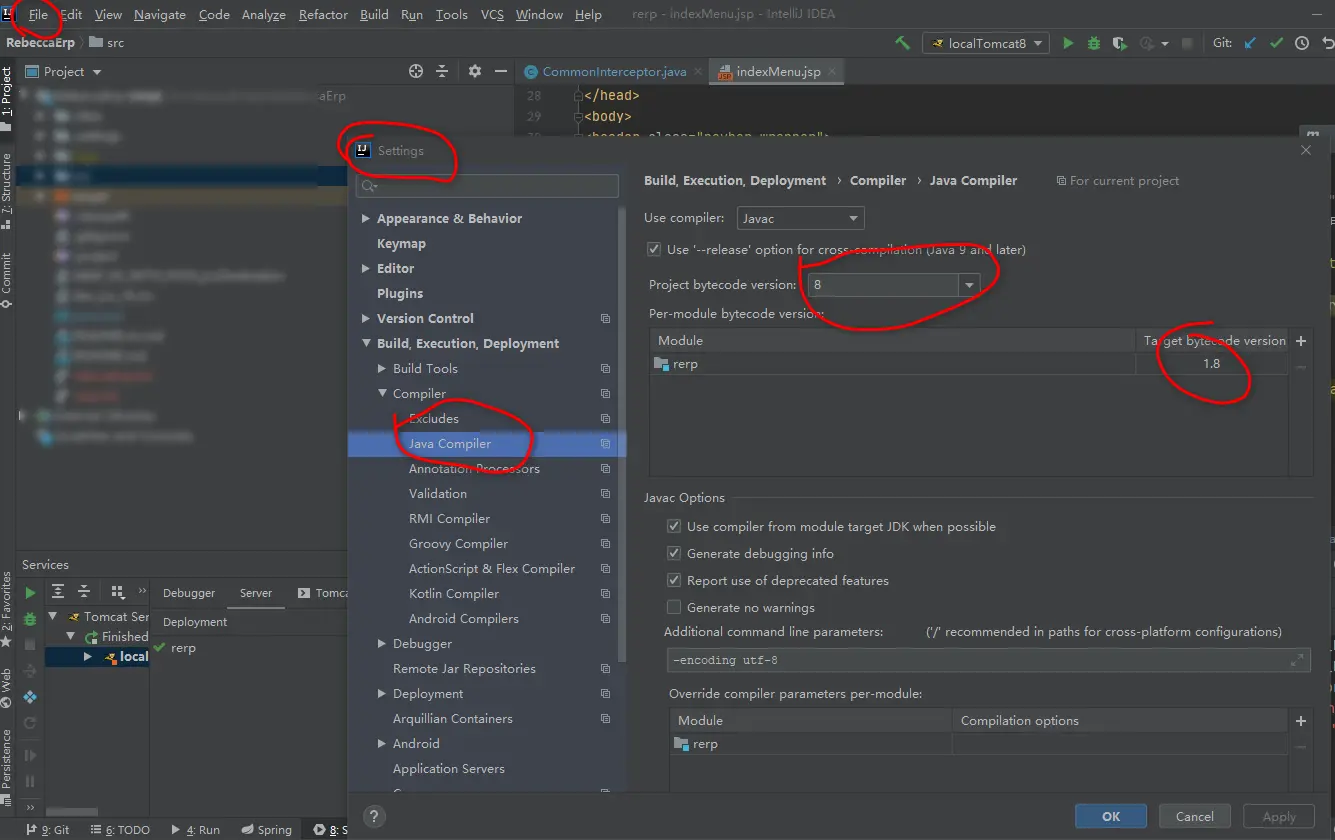
Task: Collapse the Compiler settings node
Action: pos(382,393)
